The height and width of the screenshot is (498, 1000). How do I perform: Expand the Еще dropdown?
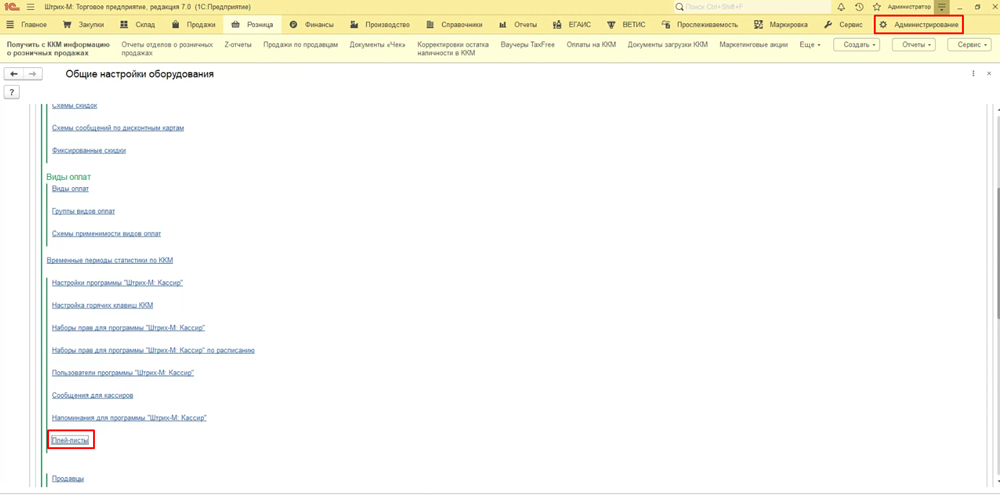point(809,45)
